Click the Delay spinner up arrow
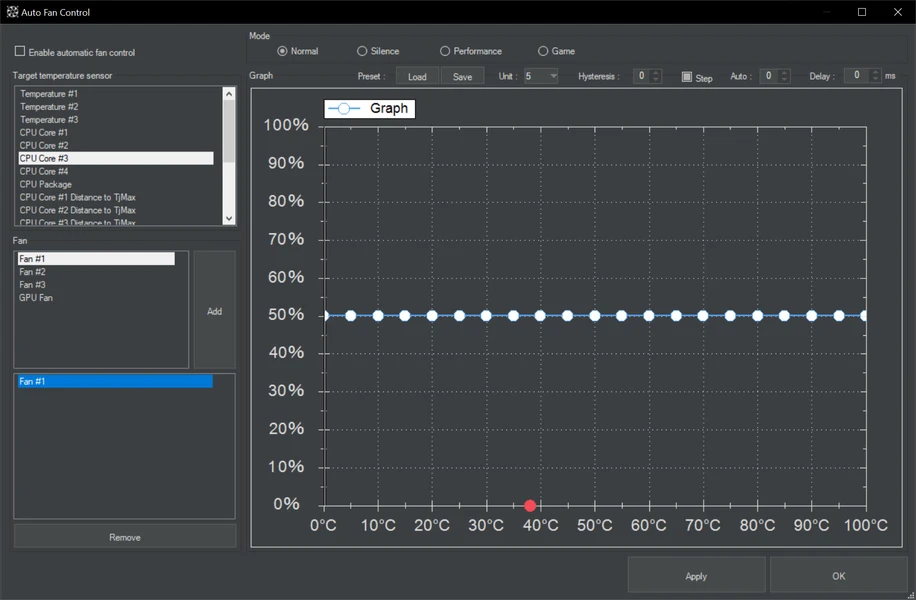This screenshot has width=916, height=600. (875, 72)
